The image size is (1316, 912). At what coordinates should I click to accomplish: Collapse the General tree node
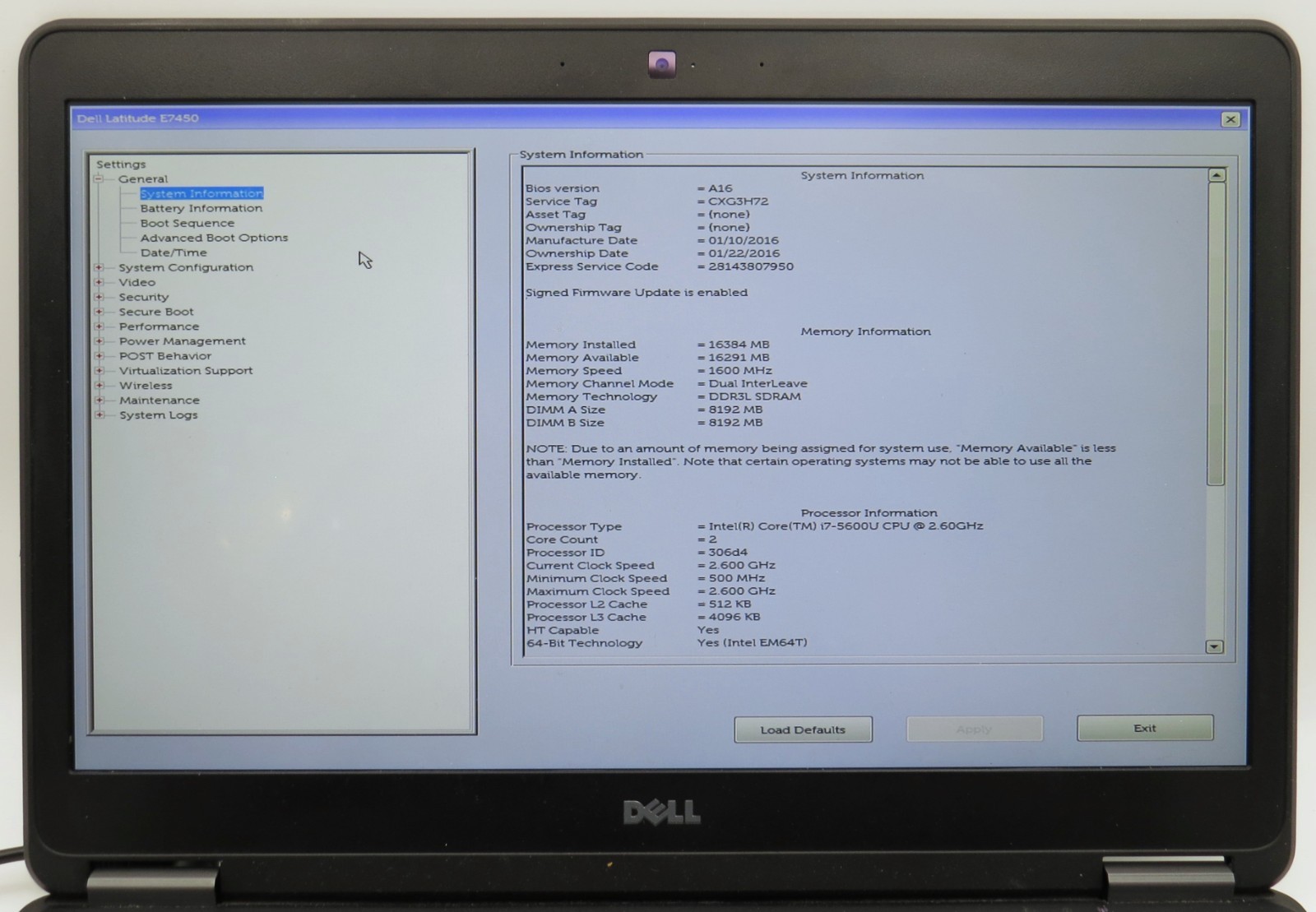coord(98,178)
